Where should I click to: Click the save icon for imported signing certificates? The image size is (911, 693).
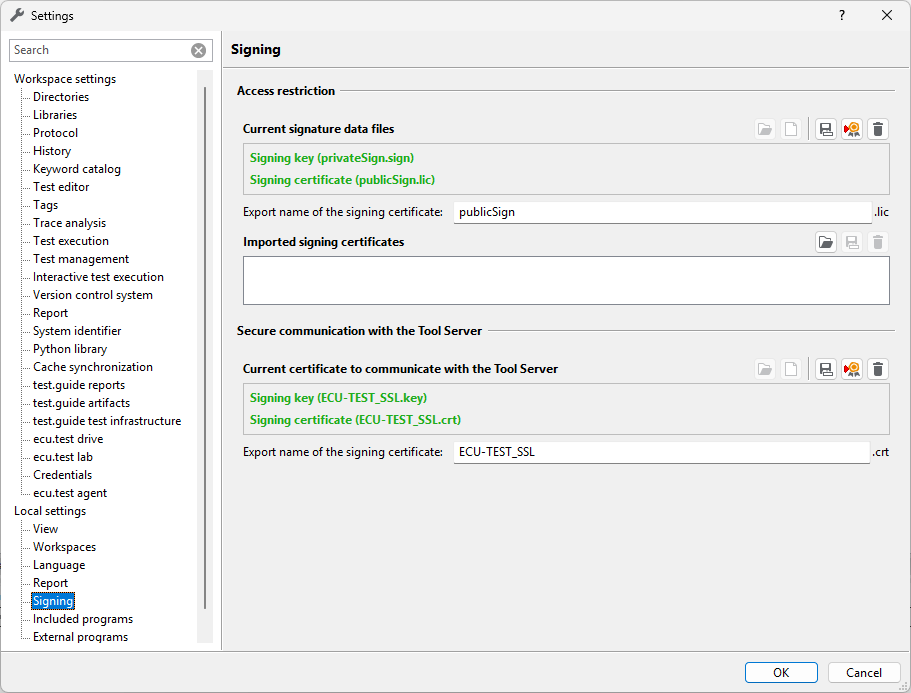(852, 242)
